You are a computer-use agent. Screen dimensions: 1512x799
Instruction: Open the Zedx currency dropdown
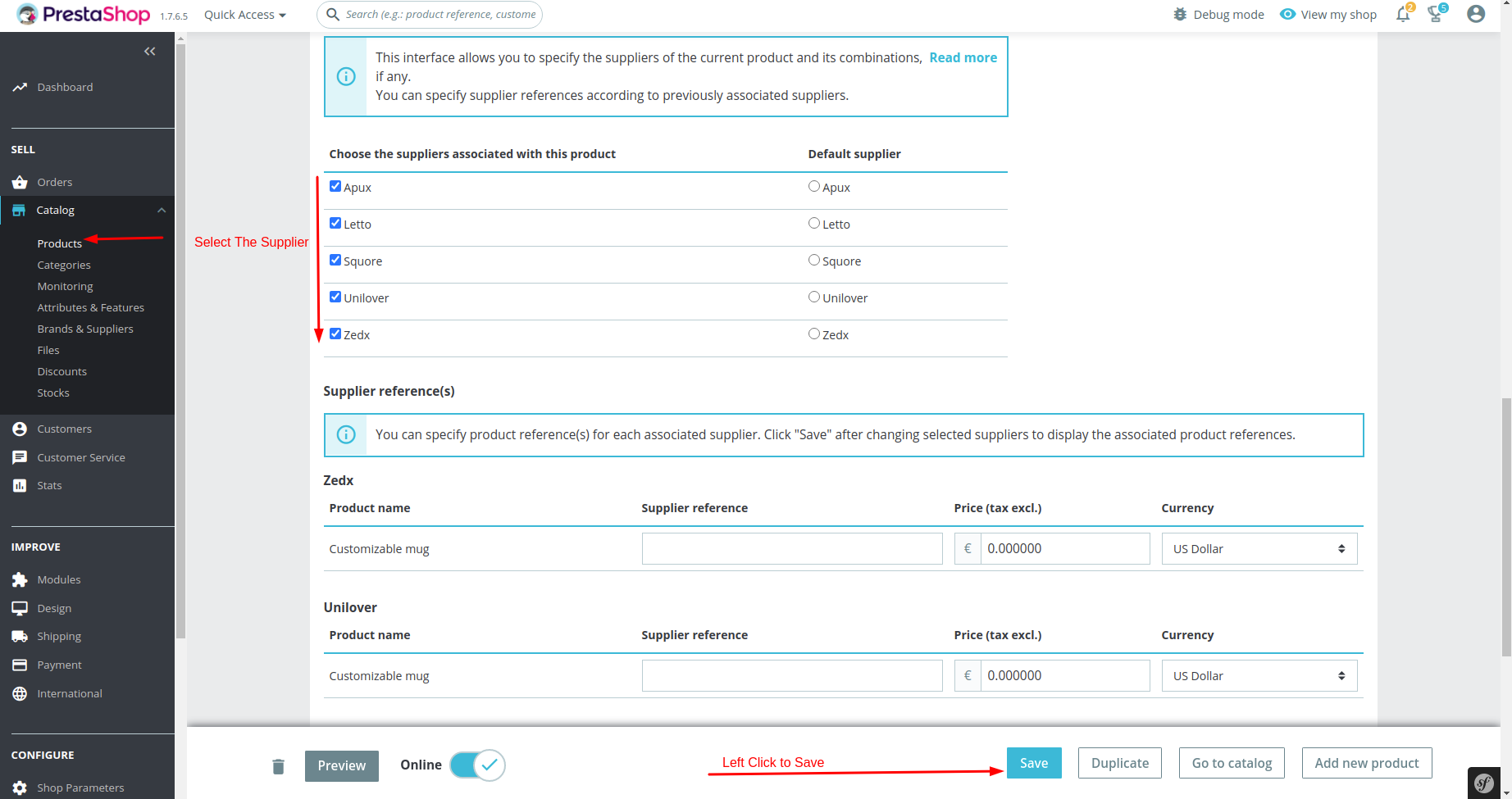(1259, 549)
